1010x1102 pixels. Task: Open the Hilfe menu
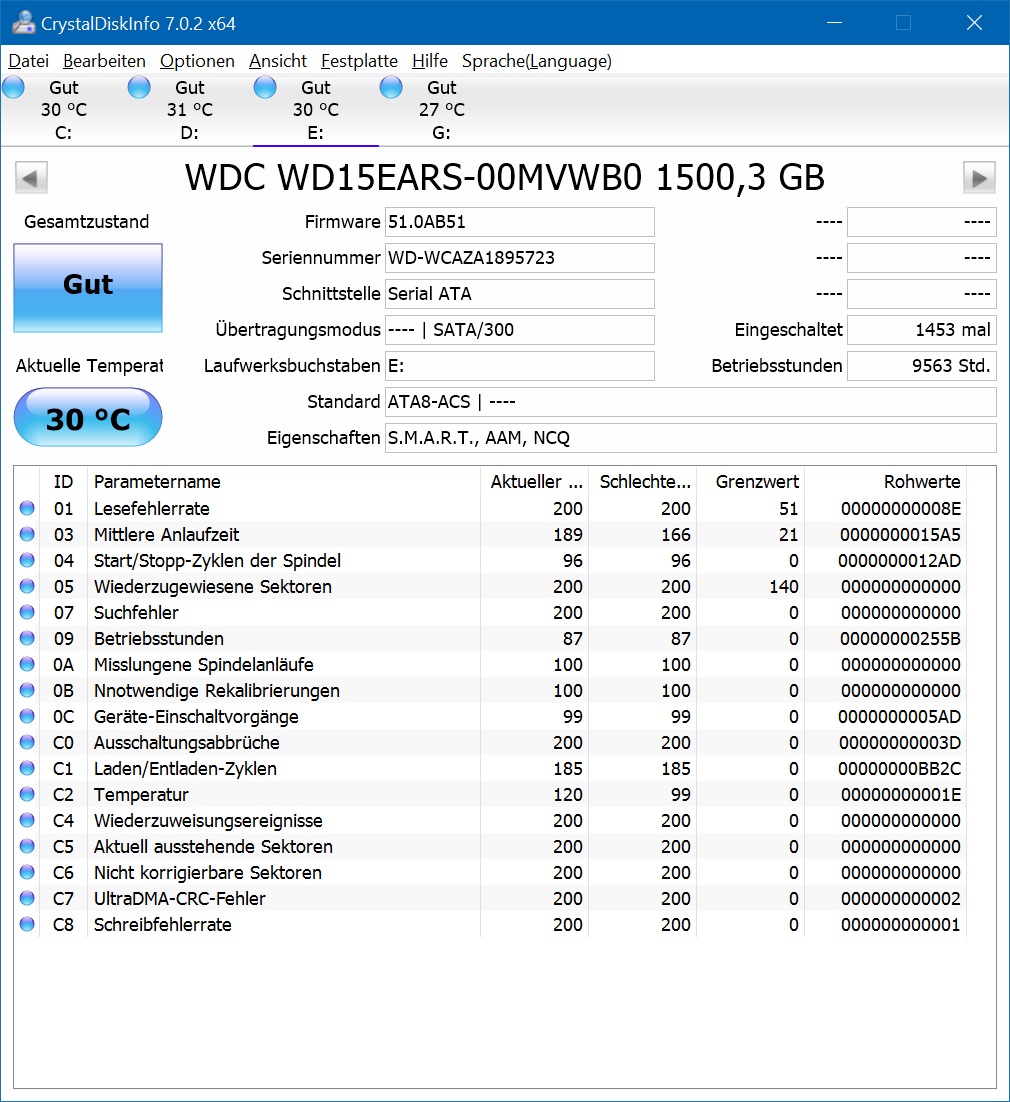pyautogui.click(x=429, y=61)
